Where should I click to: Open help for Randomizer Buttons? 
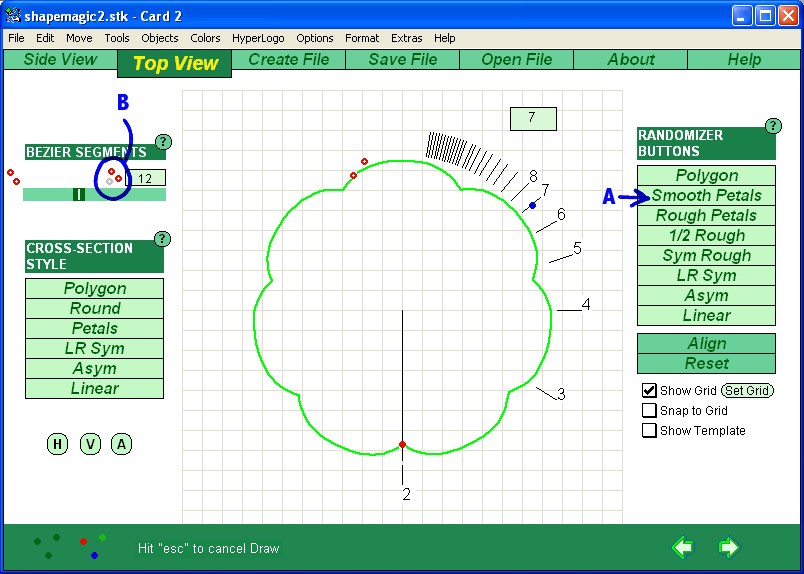[x=772, y=126]
